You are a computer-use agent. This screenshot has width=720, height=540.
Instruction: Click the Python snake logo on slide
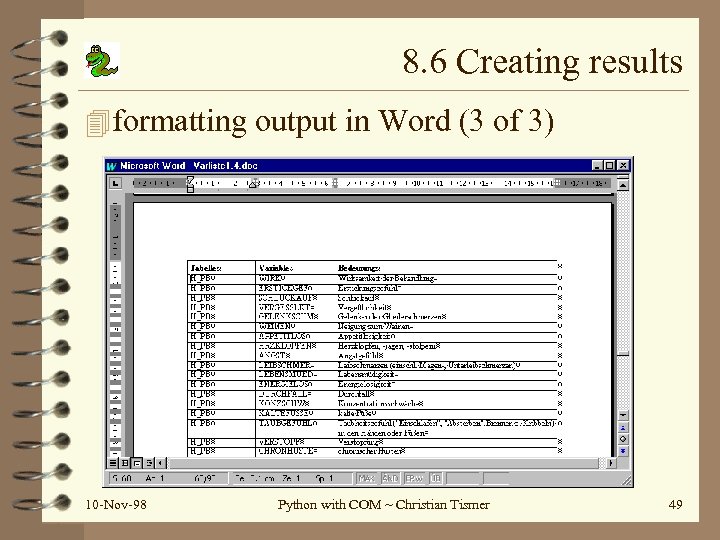[102, 61]
